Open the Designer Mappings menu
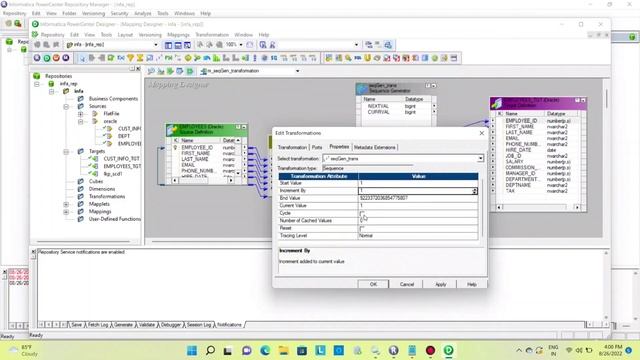The width and height of the screenshot is (640, 360). tap(178, 35)
